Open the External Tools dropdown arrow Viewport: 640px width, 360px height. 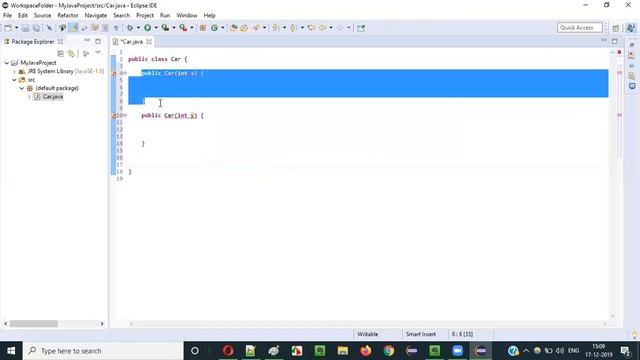(192, 28)
